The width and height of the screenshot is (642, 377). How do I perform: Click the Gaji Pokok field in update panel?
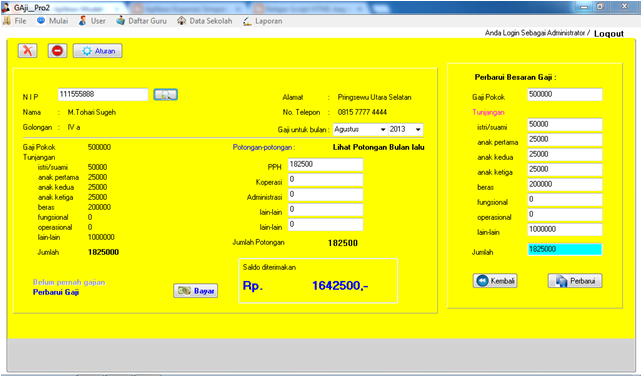coord(565,95)
